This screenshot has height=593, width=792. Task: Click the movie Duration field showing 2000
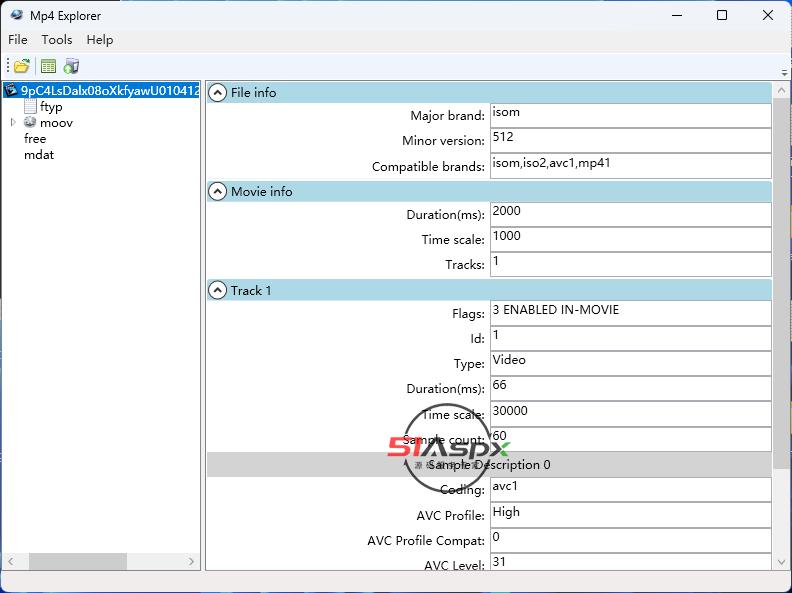point(630,214)
